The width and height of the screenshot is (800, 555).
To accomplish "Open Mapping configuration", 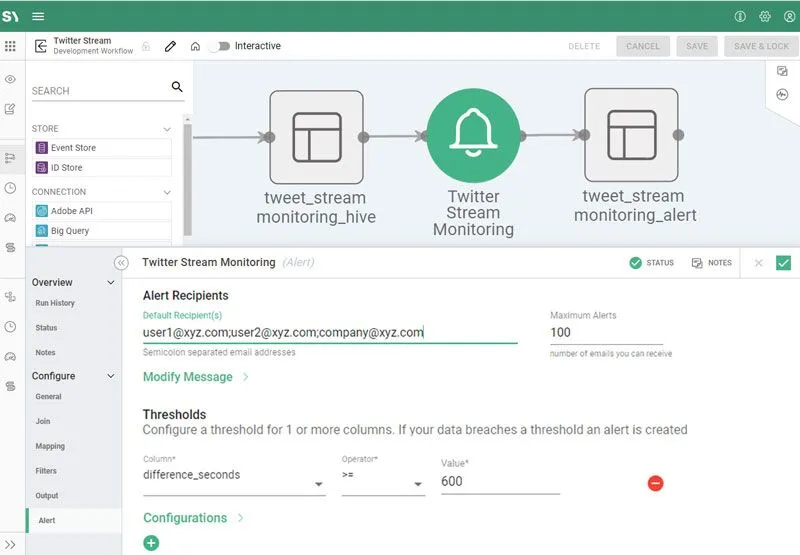I will point(50,446).
